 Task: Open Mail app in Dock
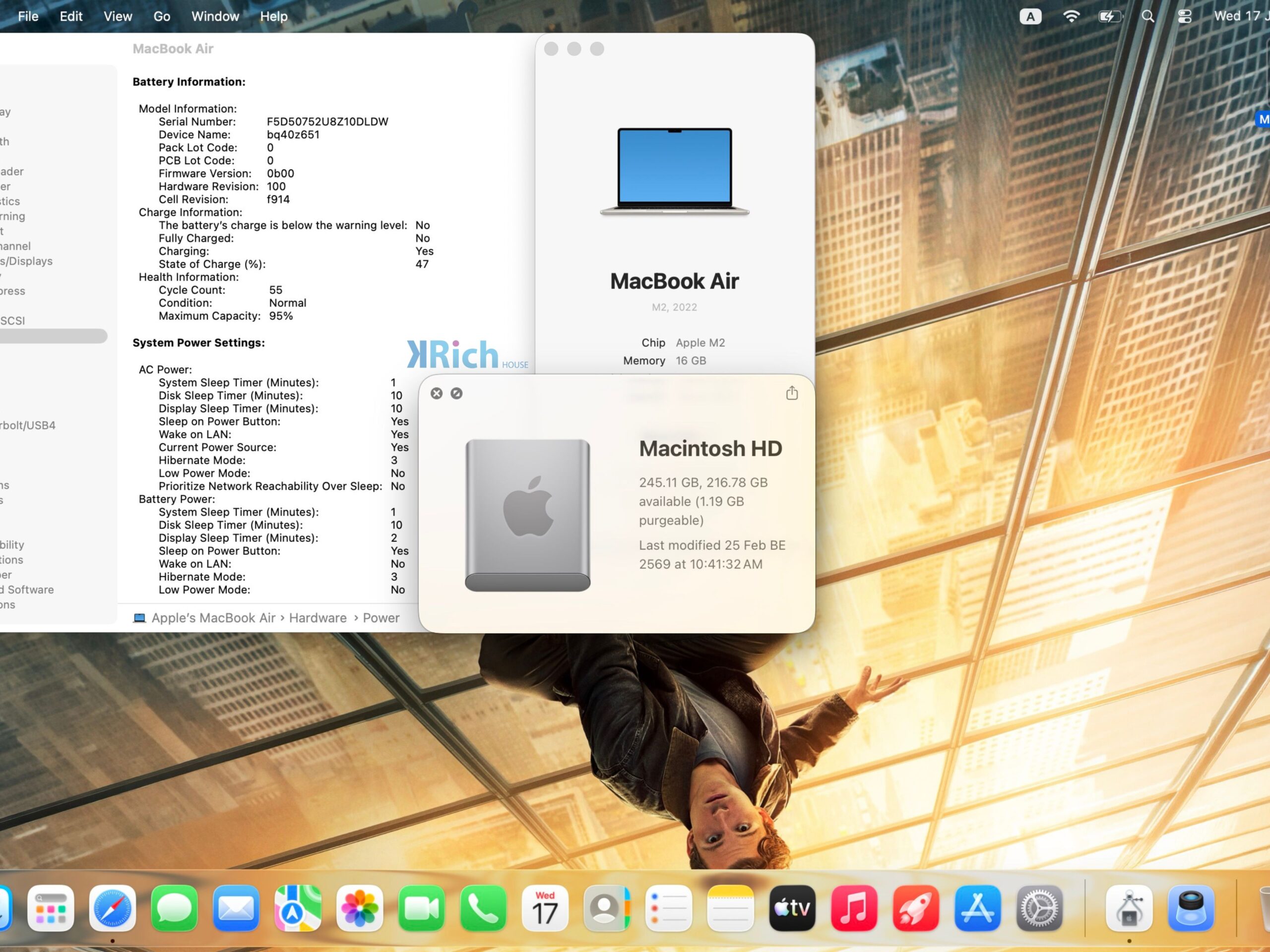coord(236,908)
